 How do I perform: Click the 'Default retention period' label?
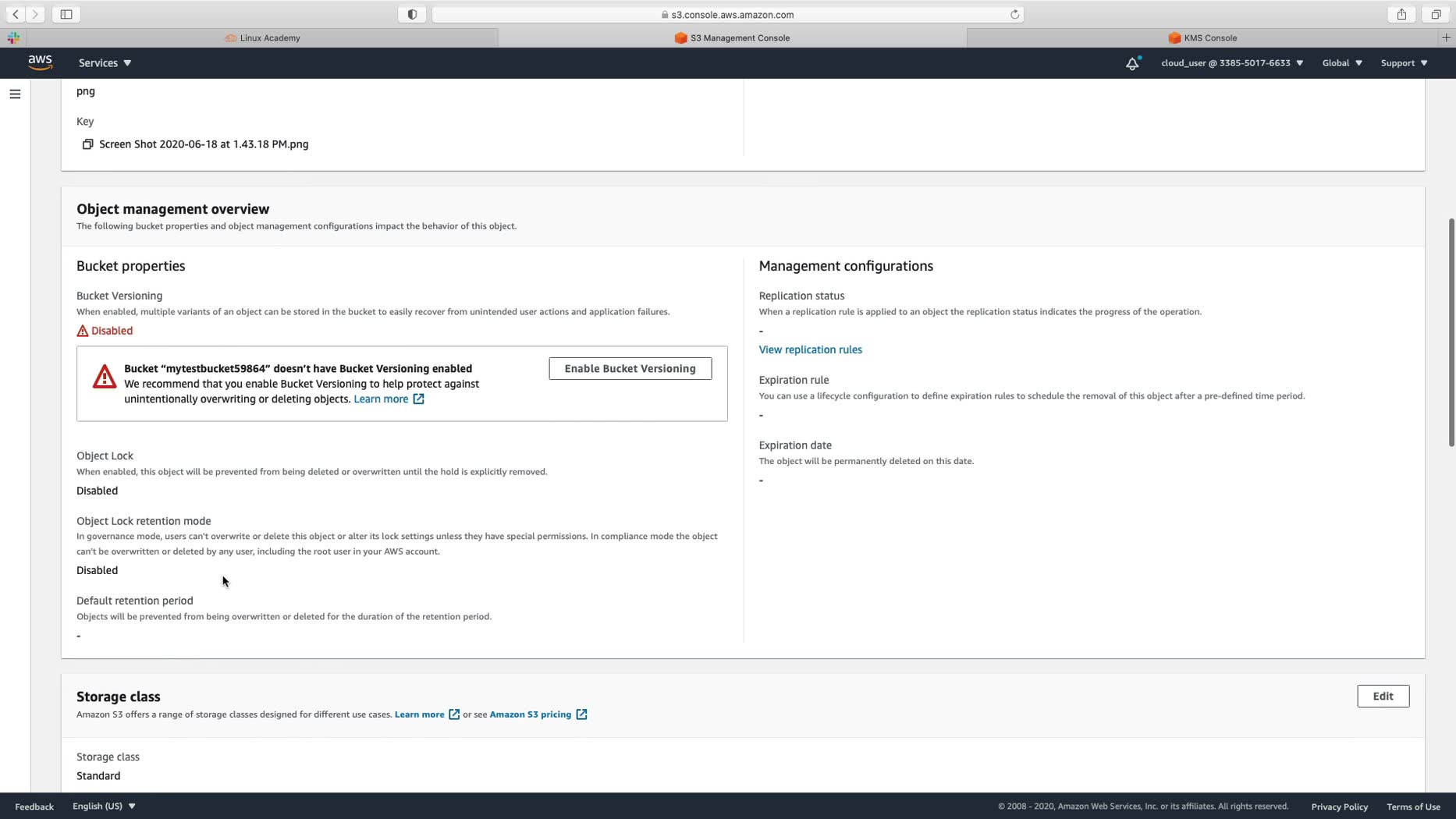click(134, 601)
